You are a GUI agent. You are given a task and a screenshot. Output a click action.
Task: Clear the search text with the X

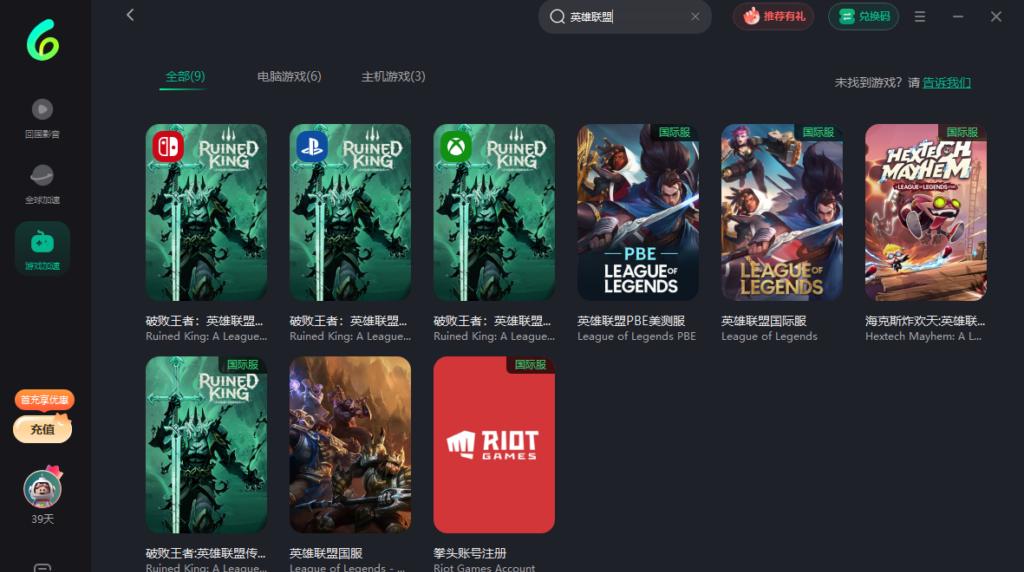click(x=695, y=16)
